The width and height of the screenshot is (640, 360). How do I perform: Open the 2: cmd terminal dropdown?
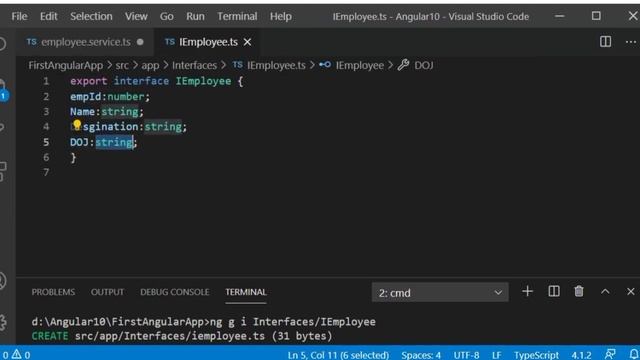tap(440, 293)
